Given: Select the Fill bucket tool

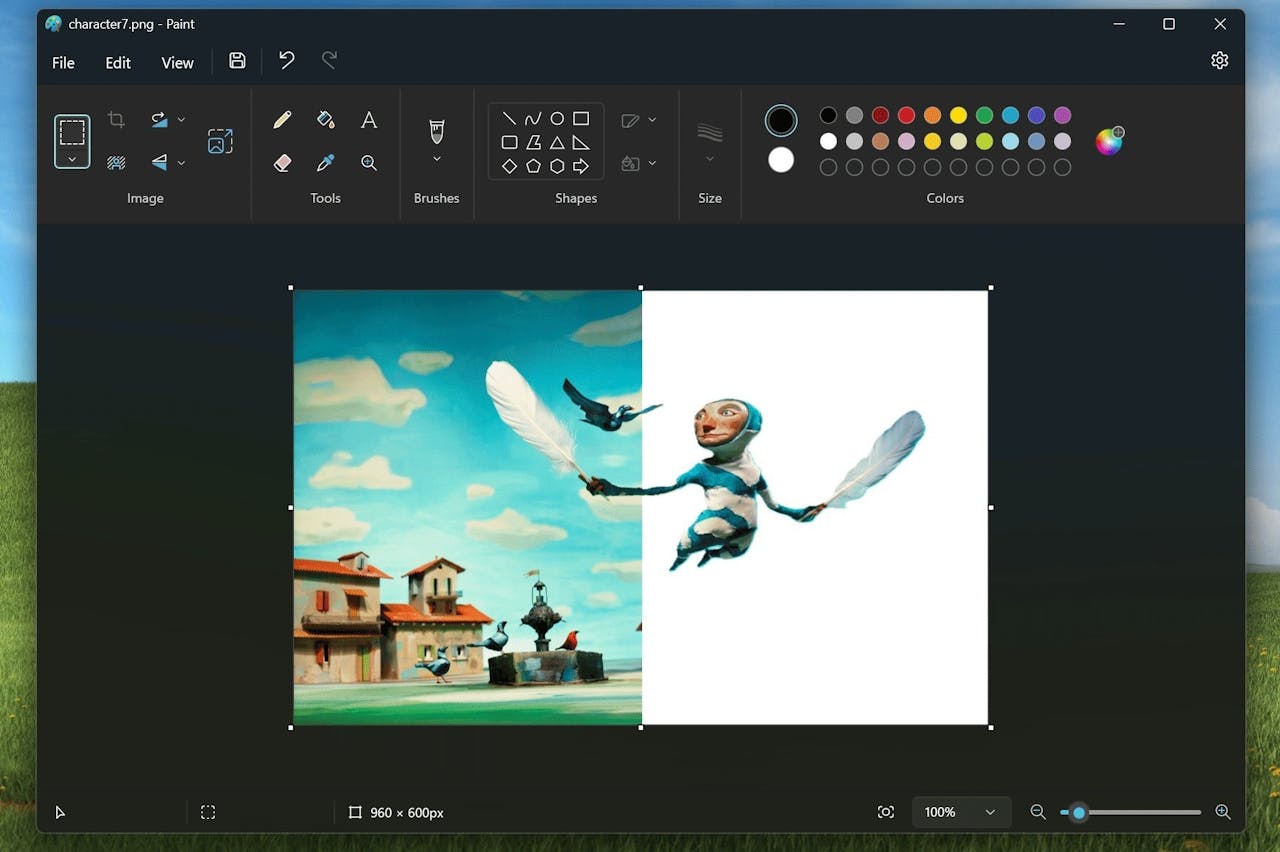Looking at the screenshot, I should click(325, 120).
